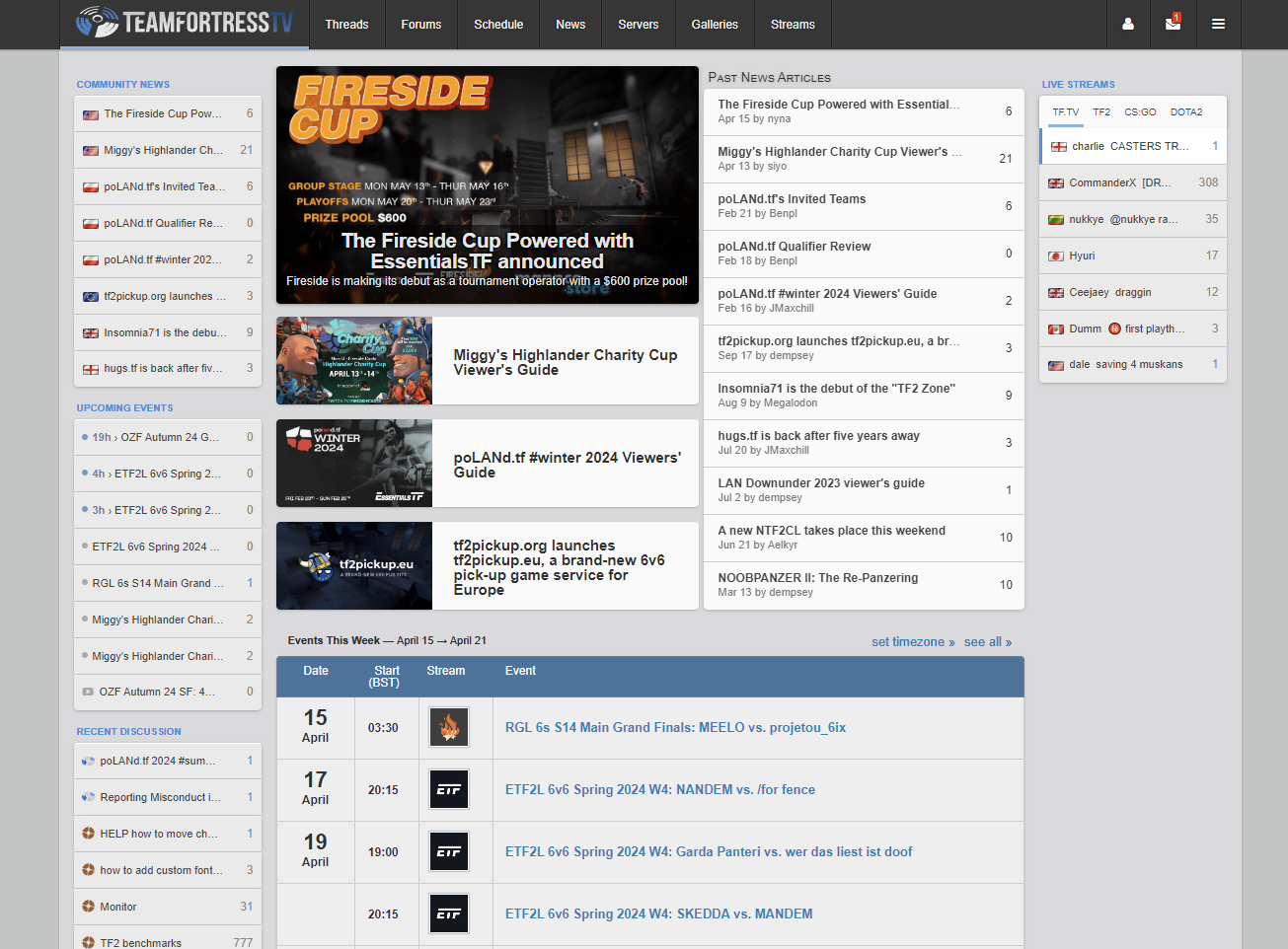Click flag icon beside dale stream
1288x949 pixels.
click(1056, 366)
